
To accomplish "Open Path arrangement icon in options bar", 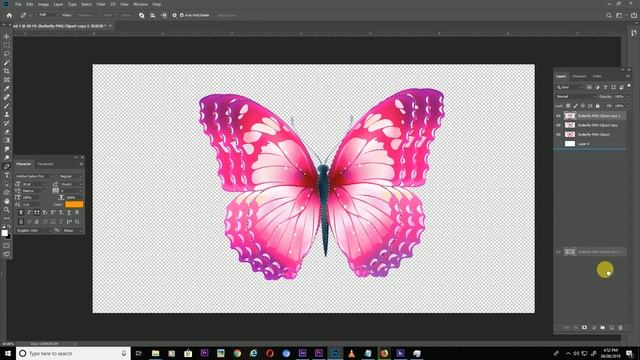I will click(164, 15).
